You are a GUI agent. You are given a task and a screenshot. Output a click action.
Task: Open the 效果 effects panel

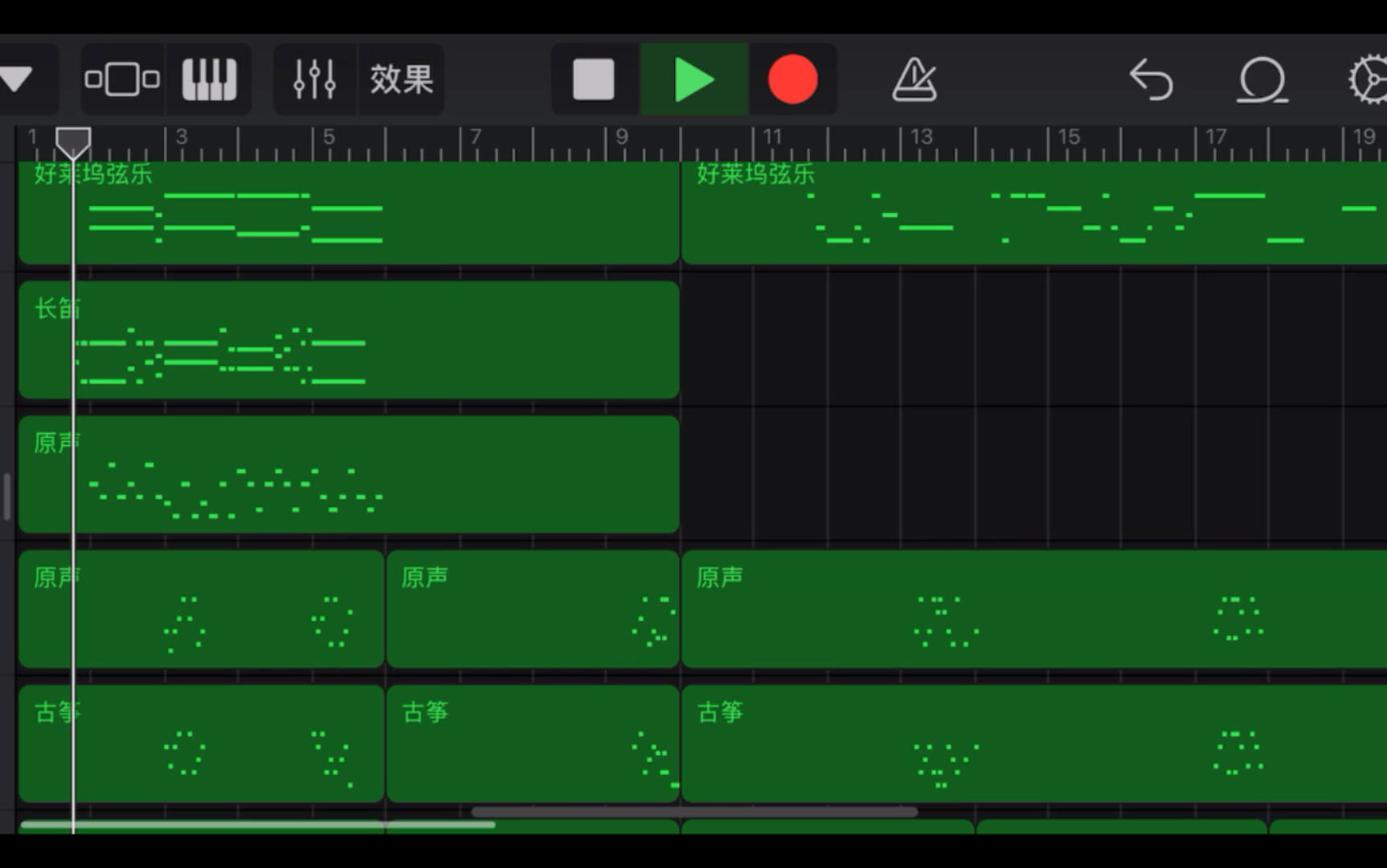point(401,80)
